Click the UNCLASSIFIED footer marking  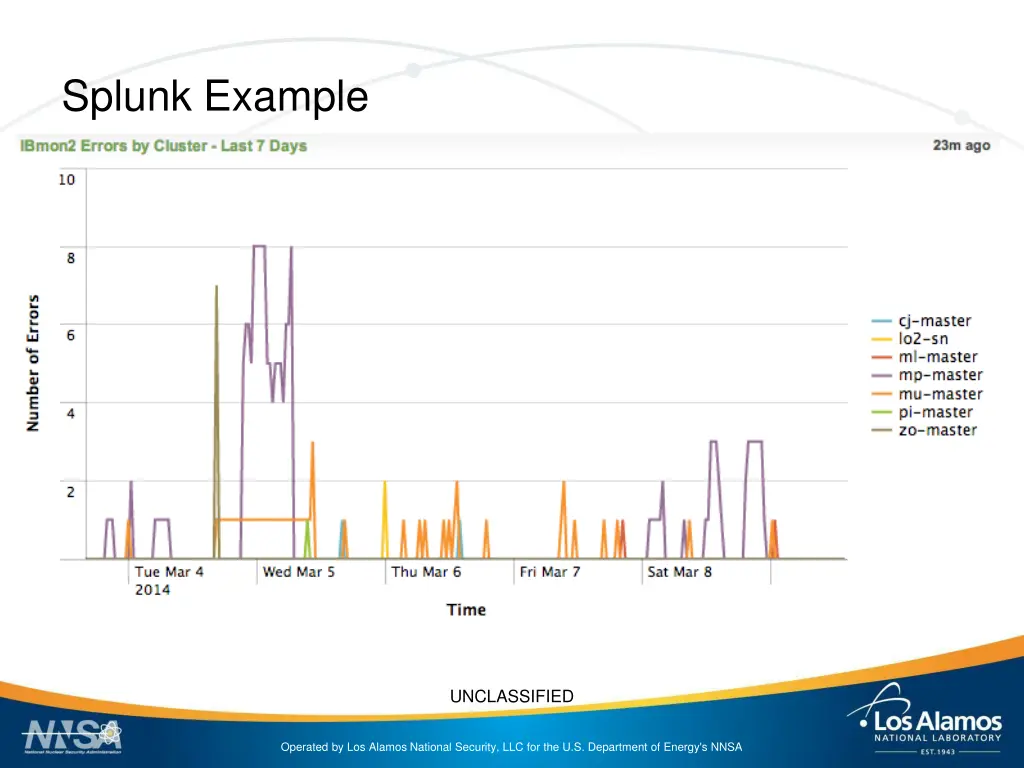point(511,696)
